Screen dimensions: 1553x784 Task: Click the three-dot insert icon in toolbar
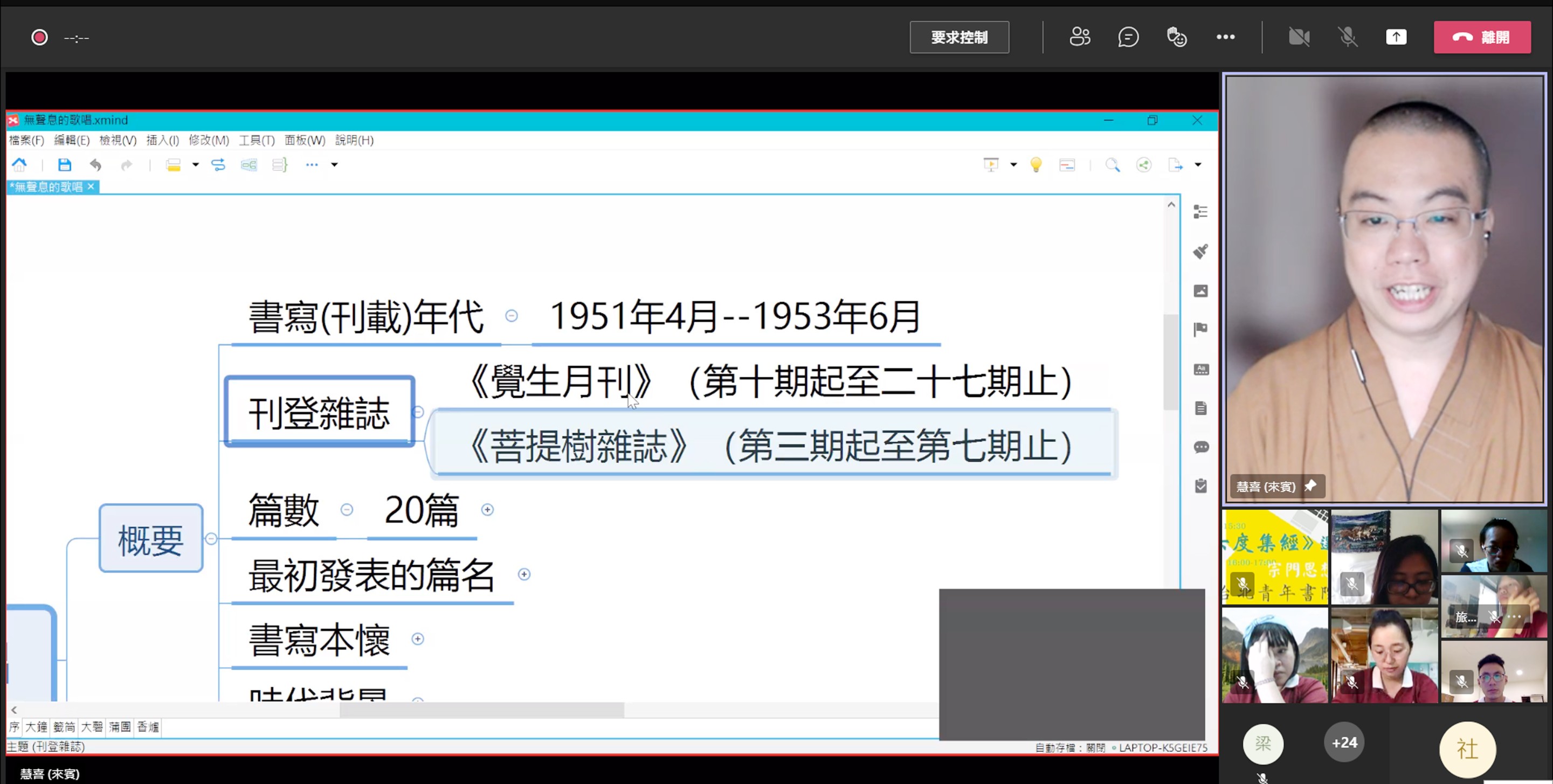point(312,164)
